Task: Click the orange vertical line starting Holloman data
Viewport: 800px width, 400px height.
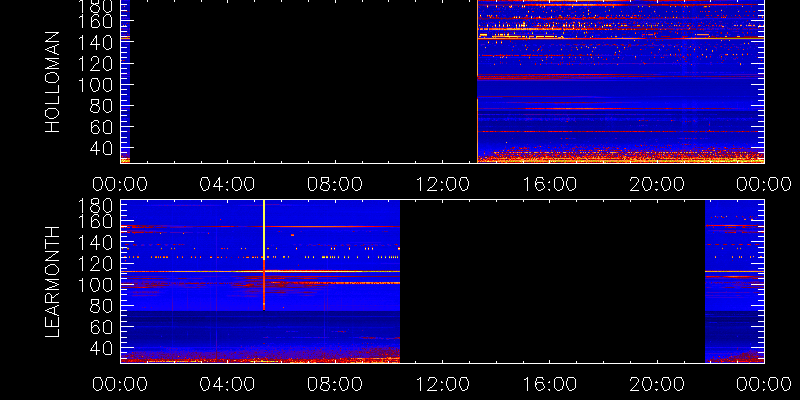Action: click(x=478, y=82)
